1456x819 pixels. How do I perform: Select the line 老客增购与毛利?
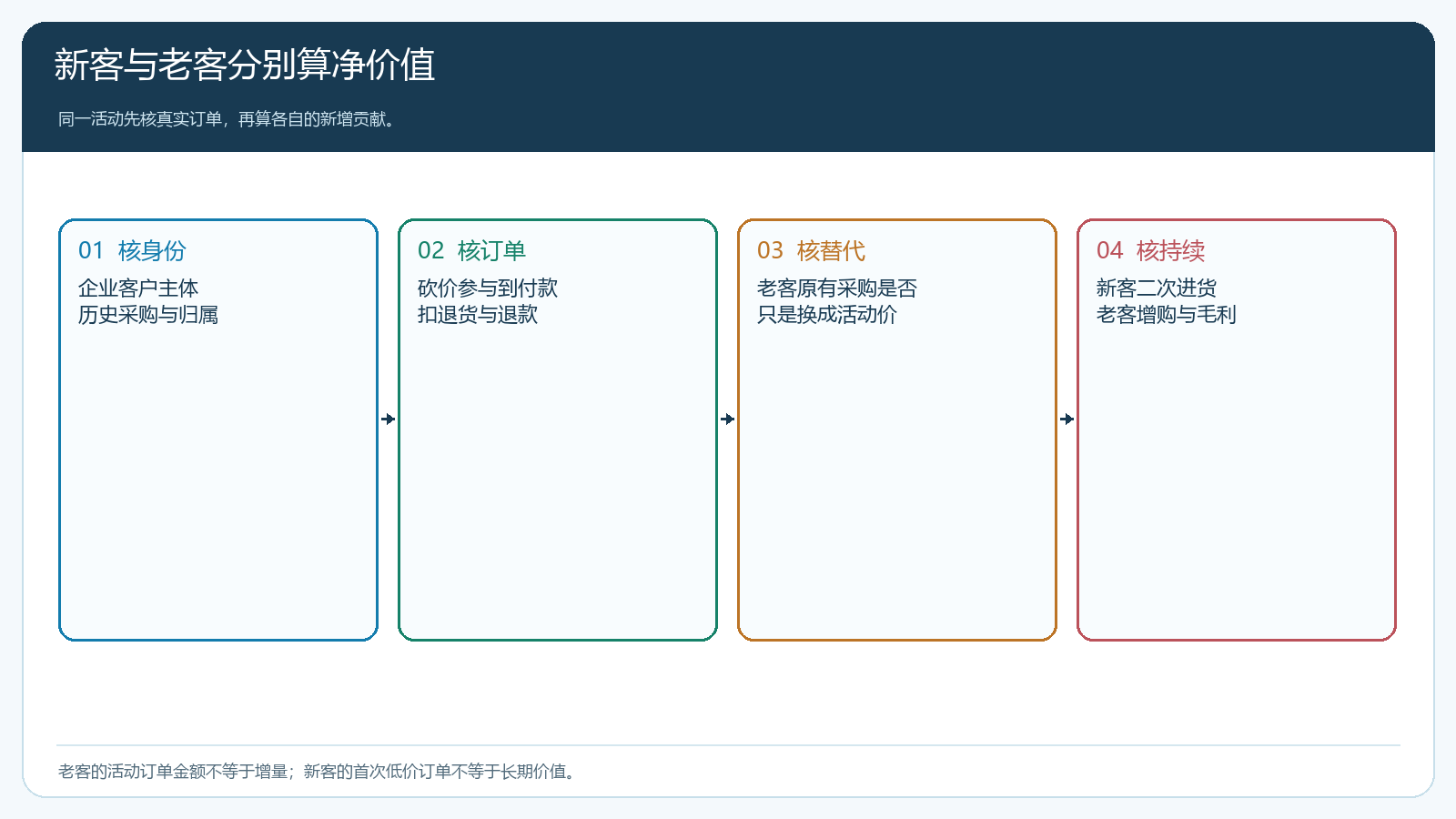(x=1167, y=315)
